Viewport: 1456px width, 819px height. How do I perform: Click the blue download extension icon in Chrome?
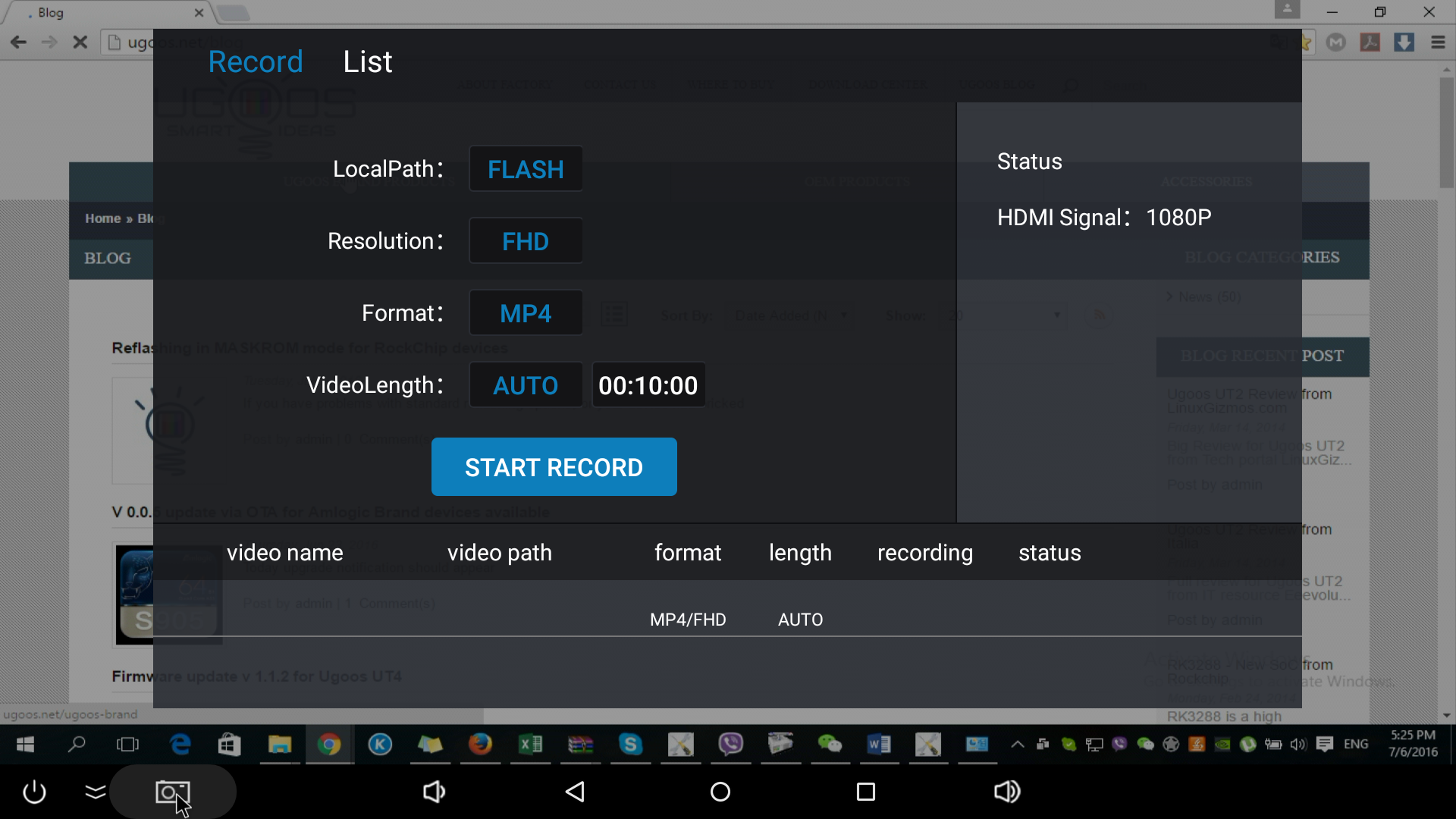pyautogui.click(x=1404, y=42)
